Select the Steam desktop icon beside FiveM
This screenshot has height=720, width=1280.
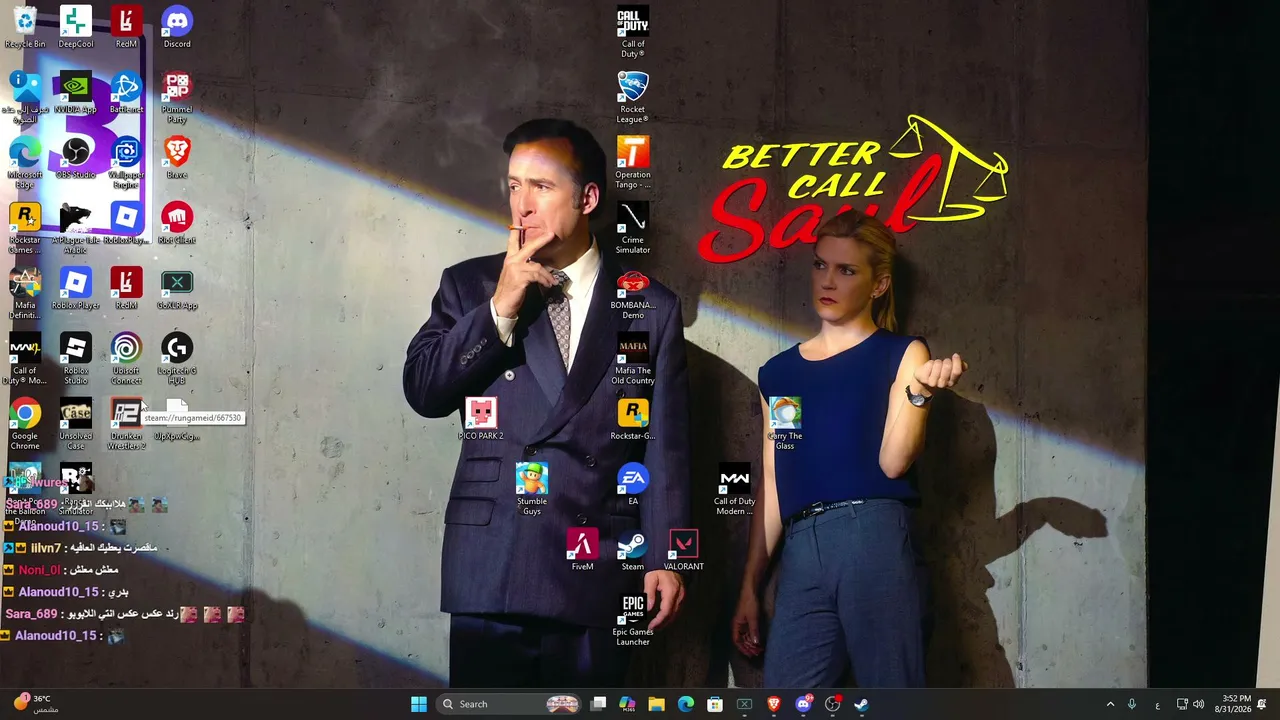[x=633, y=551]
